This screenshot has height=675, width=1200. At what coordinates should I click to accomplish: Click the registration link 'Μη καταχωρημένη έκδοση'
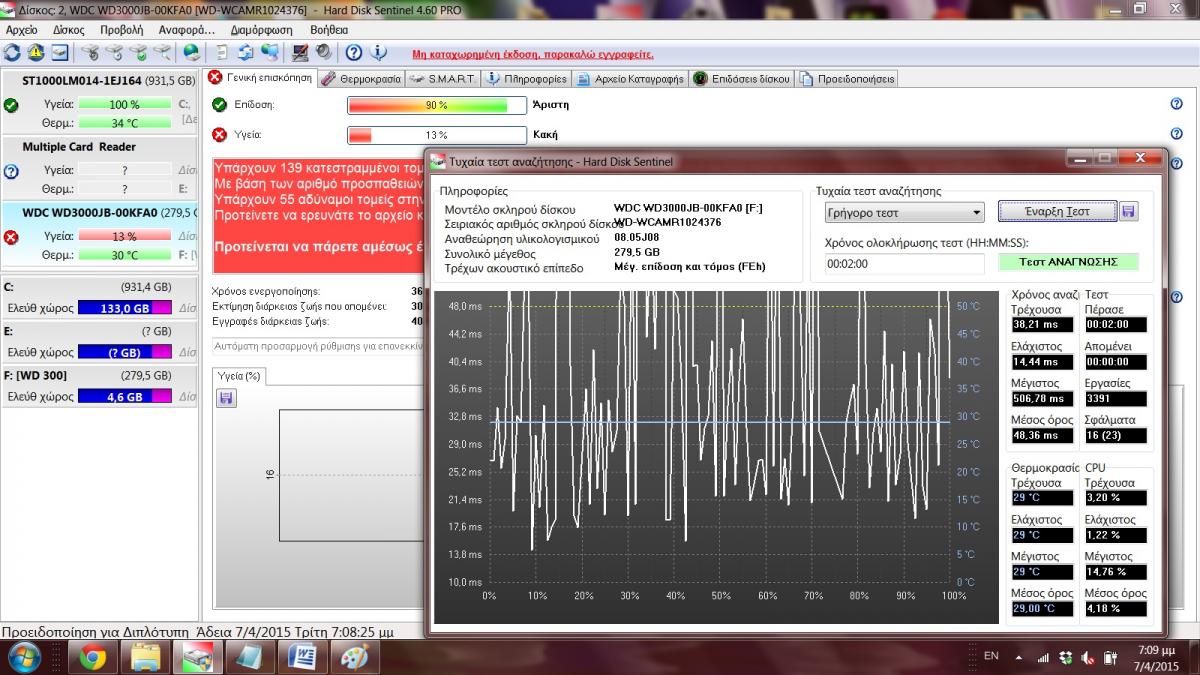532,54
